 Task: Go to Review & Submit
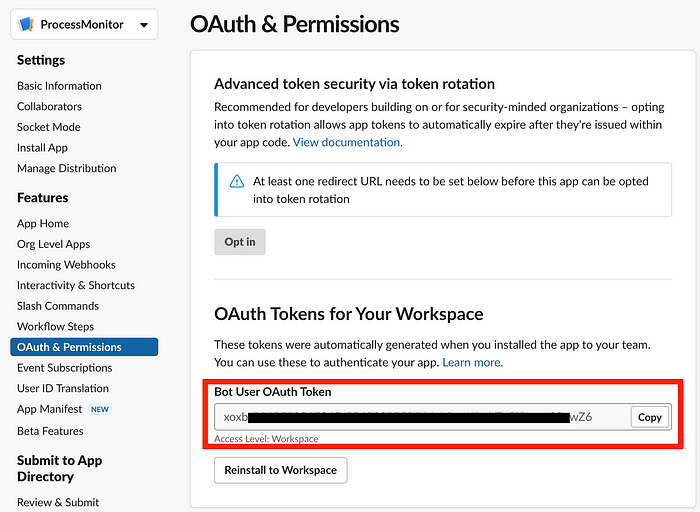[x=58, y=502]
